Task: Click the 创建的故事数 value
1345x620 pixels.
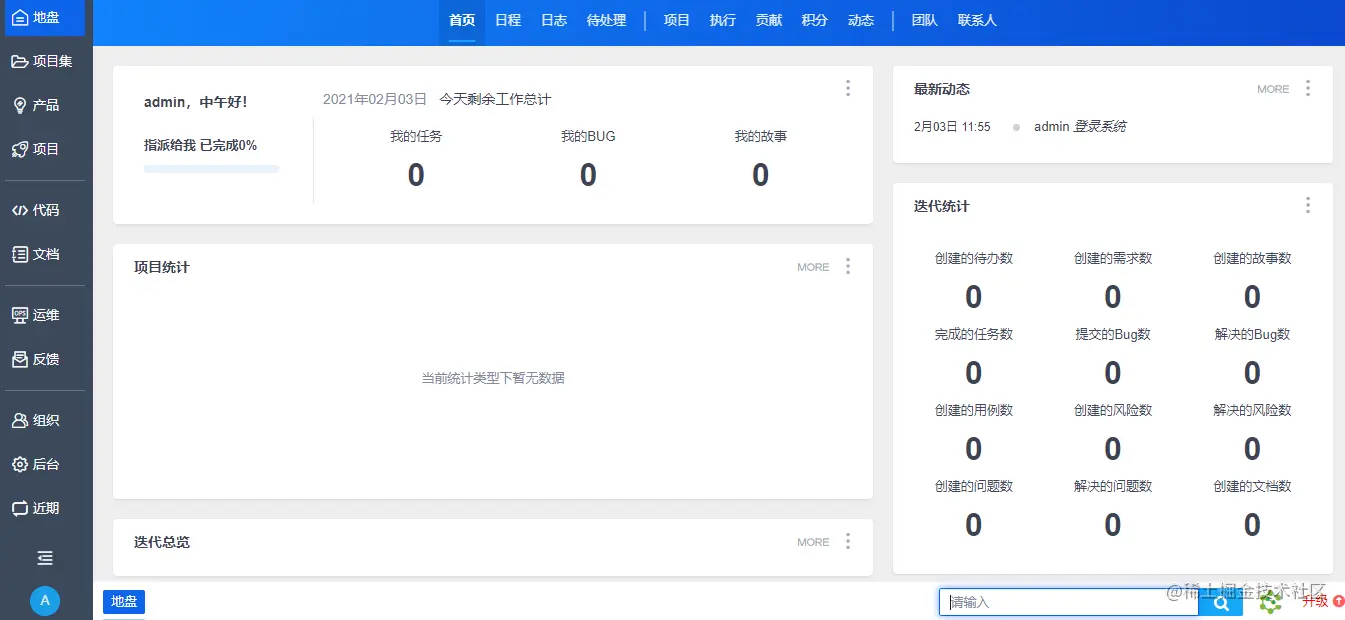Action: (x=1252, y=297)
